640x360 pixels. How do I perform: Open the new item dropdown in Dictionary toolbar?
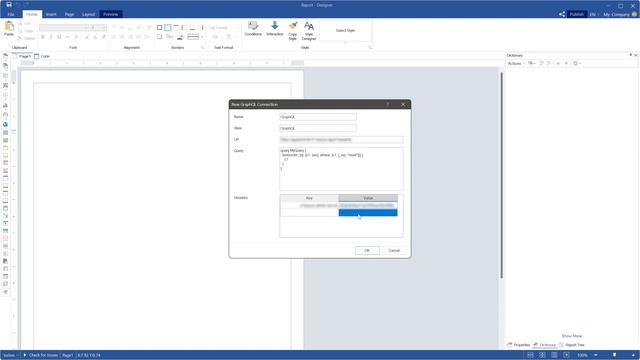(x=532, y=64)
